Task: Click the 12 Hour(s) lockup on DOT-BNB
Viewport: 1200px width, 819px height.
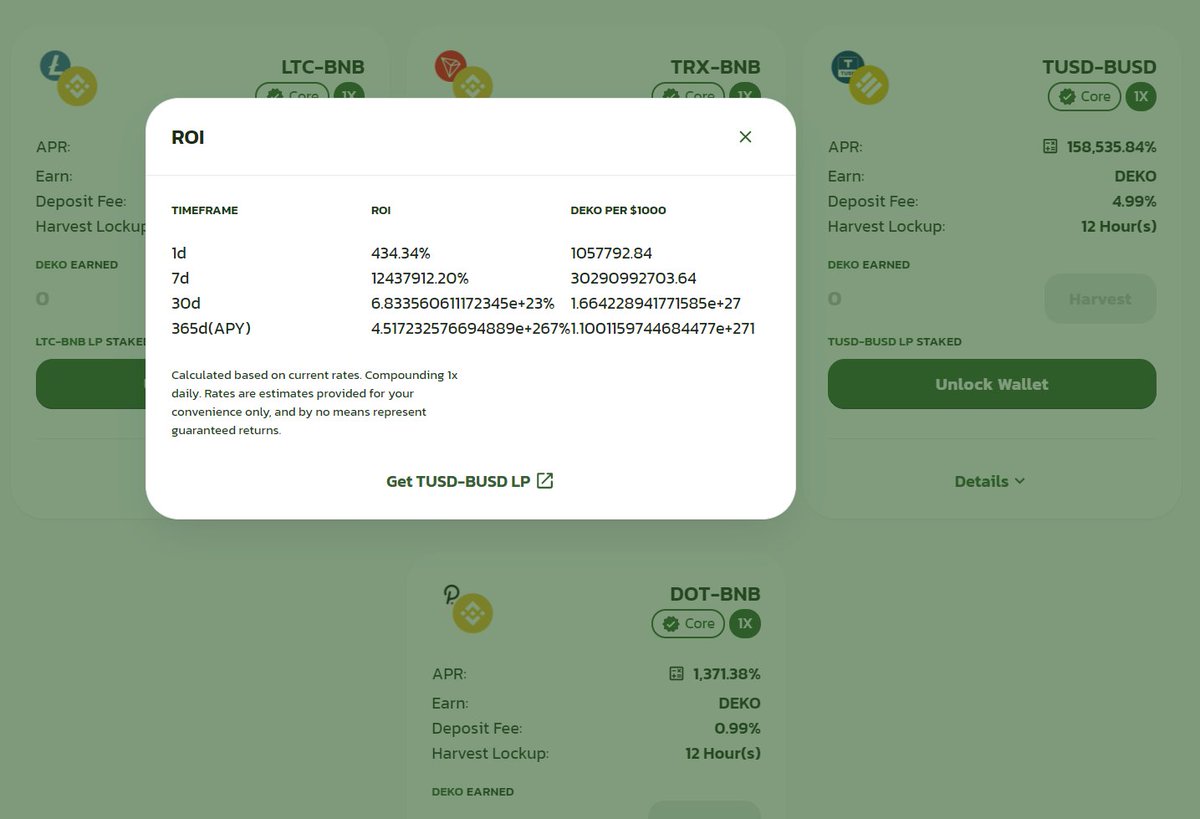Action: click(x=723, y=753)
